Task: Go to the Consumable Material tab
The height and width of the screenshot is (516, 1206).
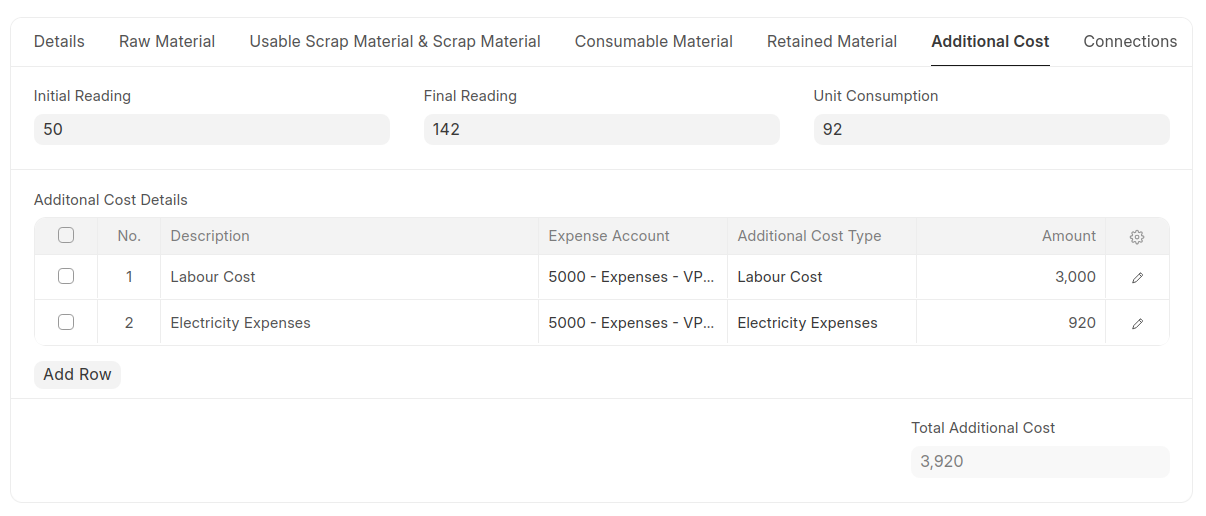Action: [654, 42]
